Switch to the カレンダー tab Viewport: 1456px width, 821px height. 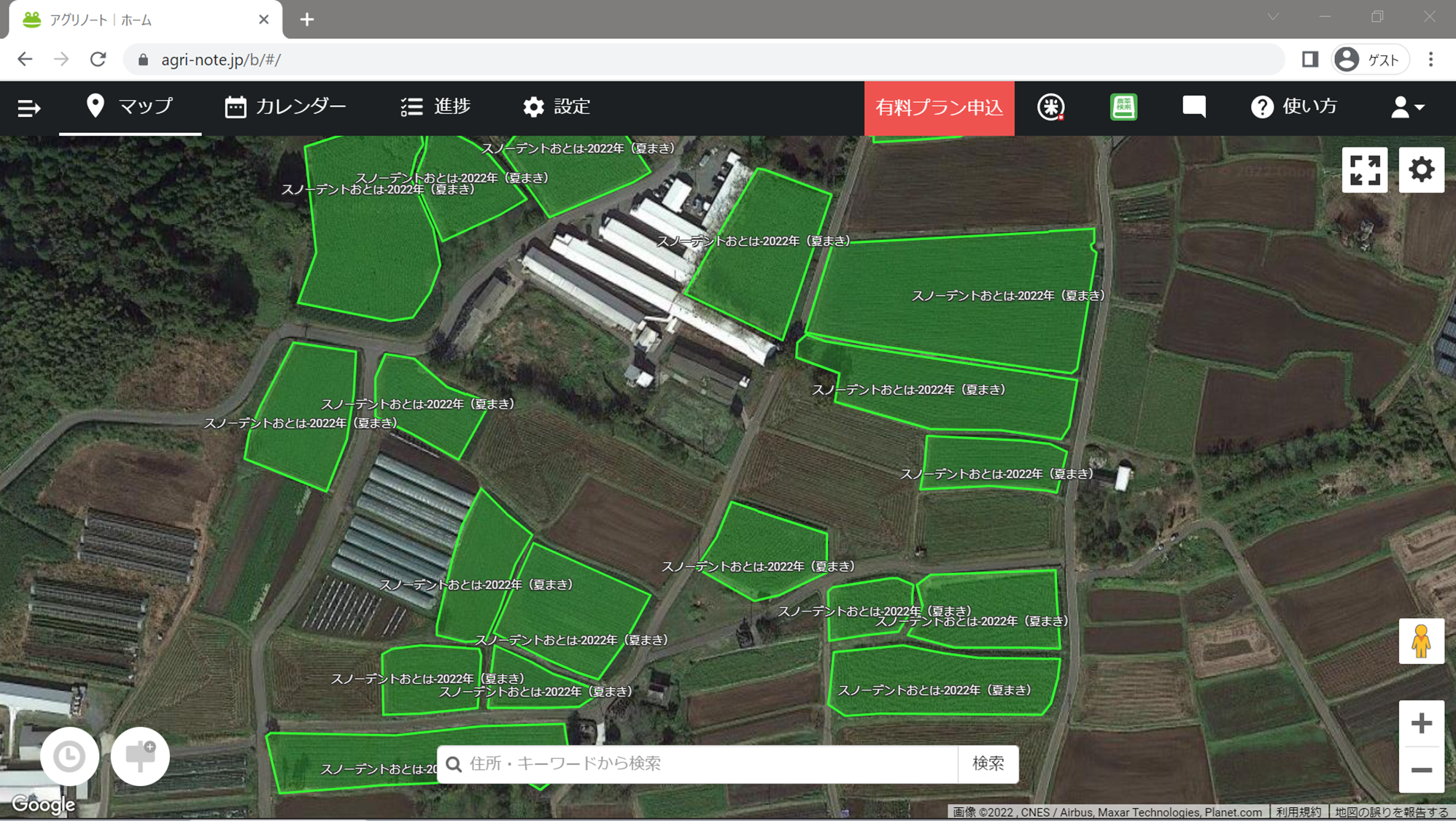[x=285, y=107]
